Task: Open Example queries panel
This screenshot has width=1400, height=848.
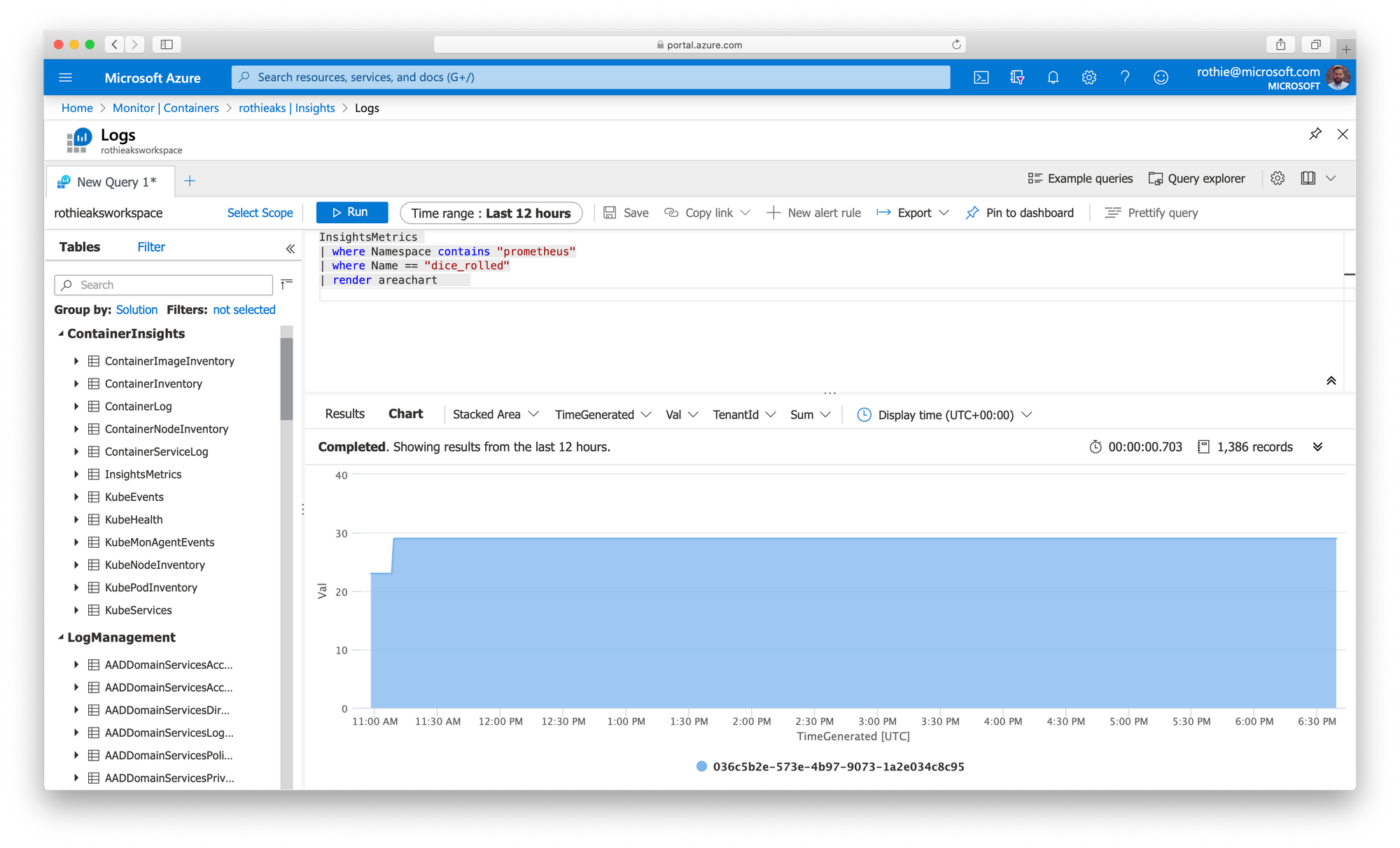Action: click(x=1083, y=179)
